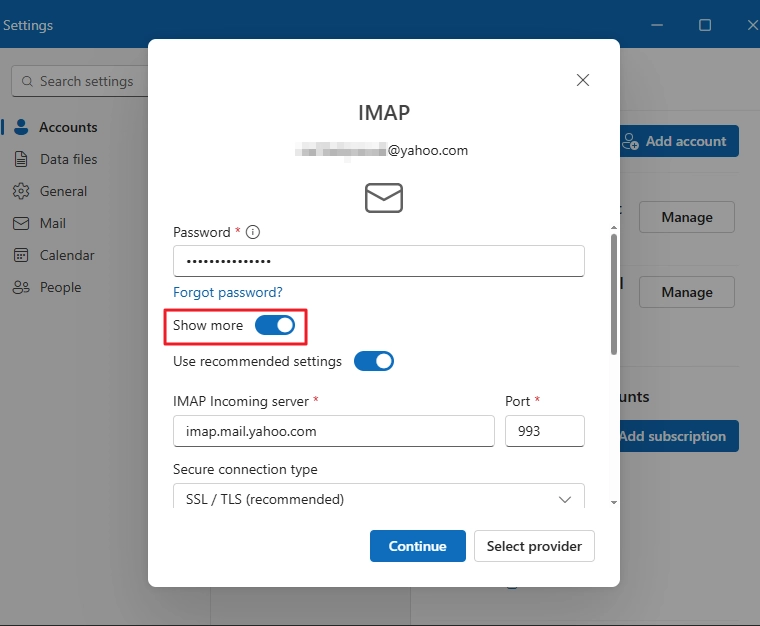Open the Accounts settings section
The width and height of the screenshot is (760, 626).
point(68,127)
